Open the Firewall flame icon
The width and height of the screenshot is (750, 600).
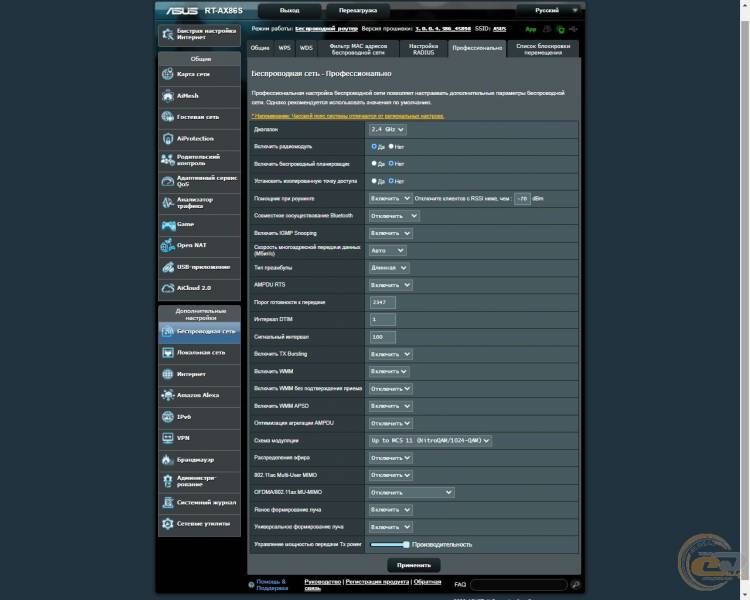[x=167, y=460]
